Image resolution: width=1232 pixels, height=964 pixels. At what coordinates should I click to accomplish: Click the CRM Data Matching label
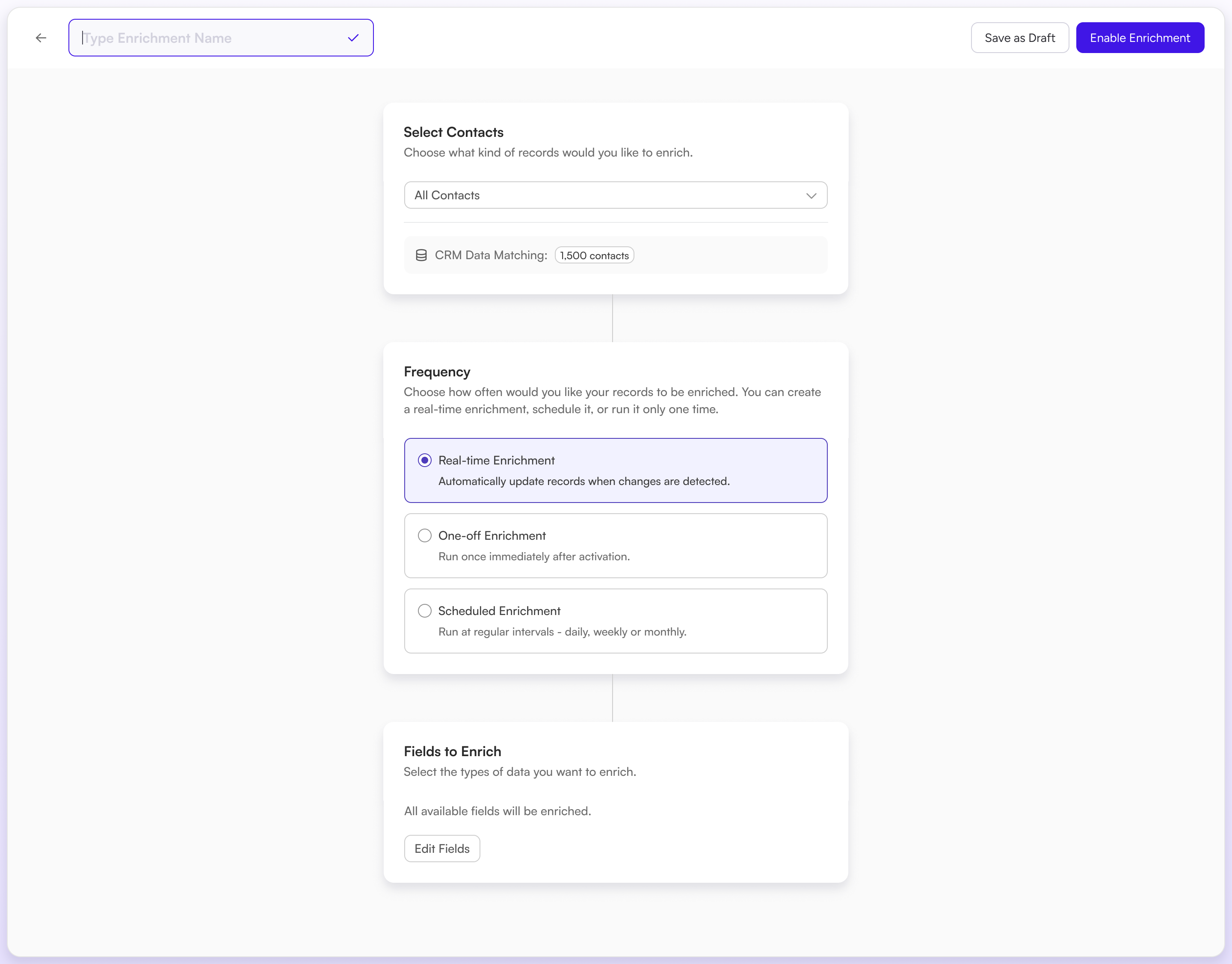[491, 255]
